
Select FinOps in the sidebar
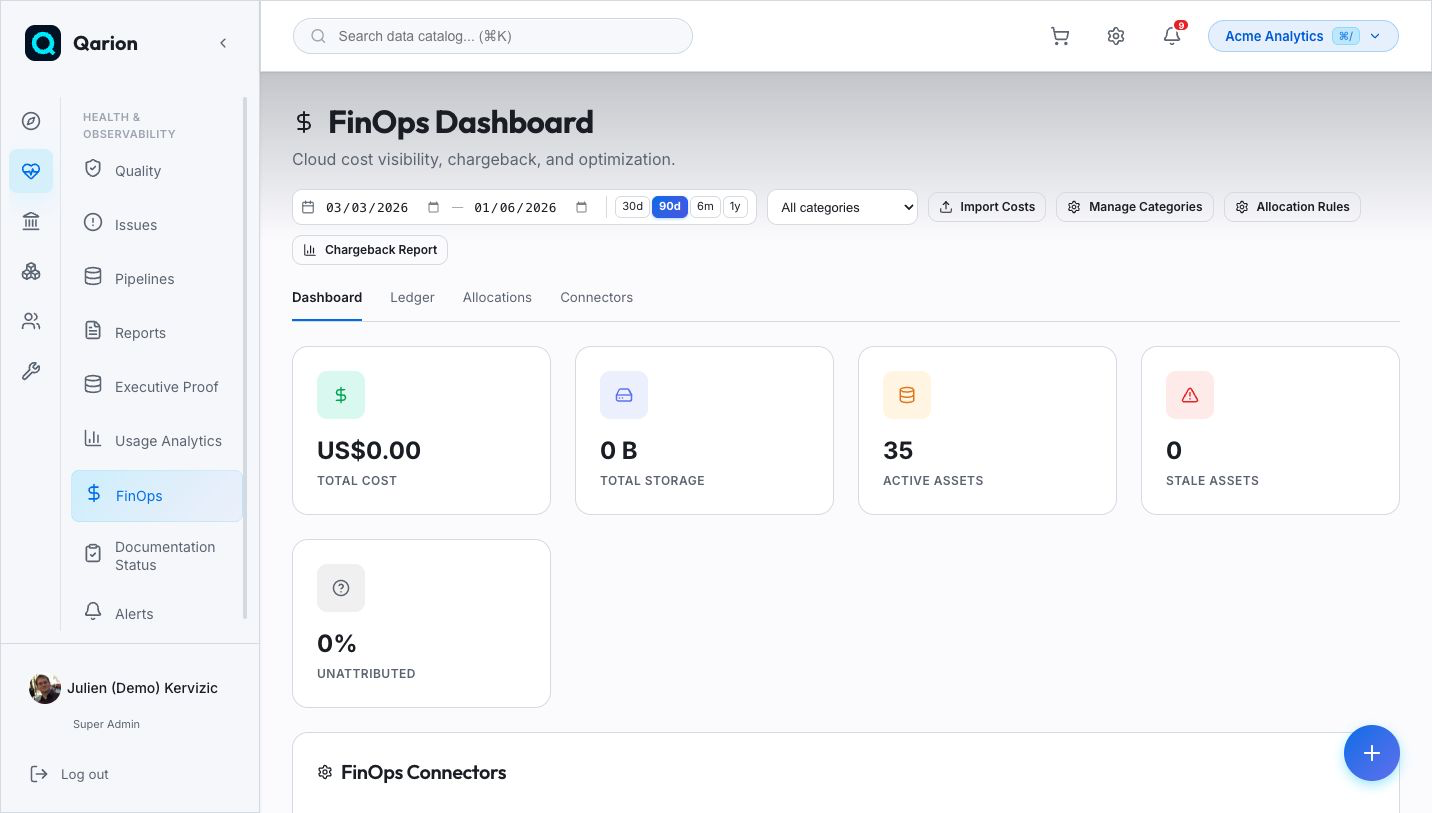(157, 496)
